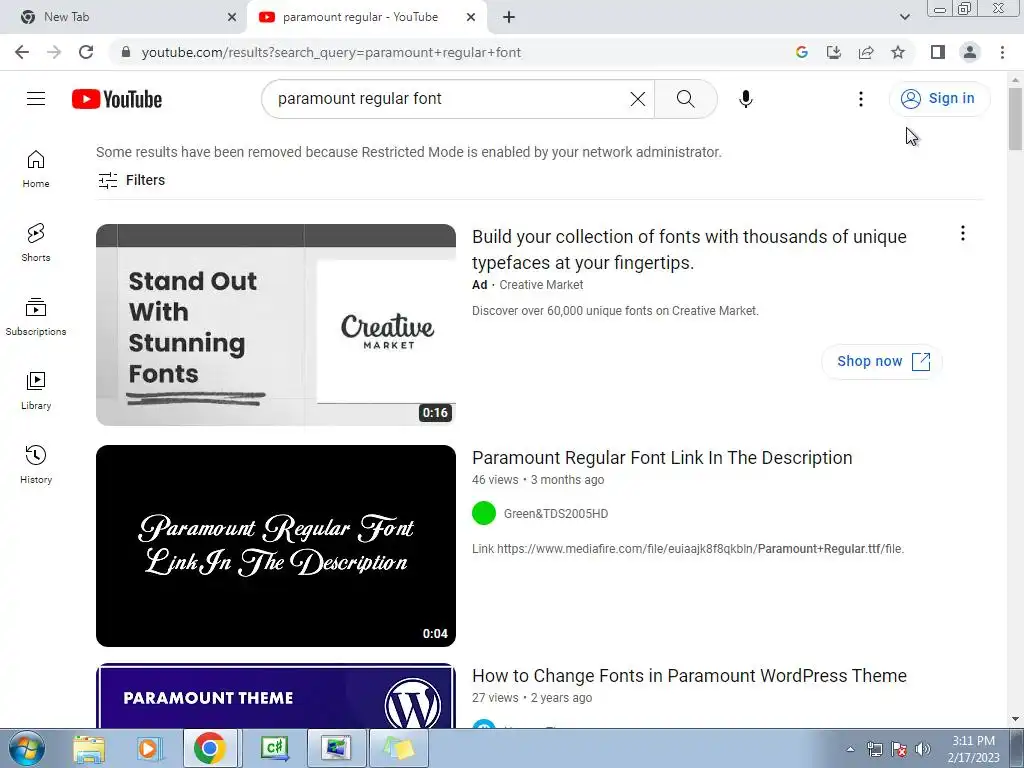
Task: Click the magnifier search button
Action: (685, 99)
